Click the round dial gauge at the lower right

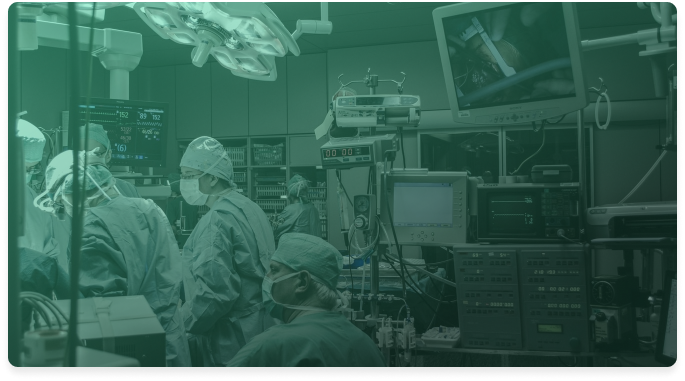point(603,292)
